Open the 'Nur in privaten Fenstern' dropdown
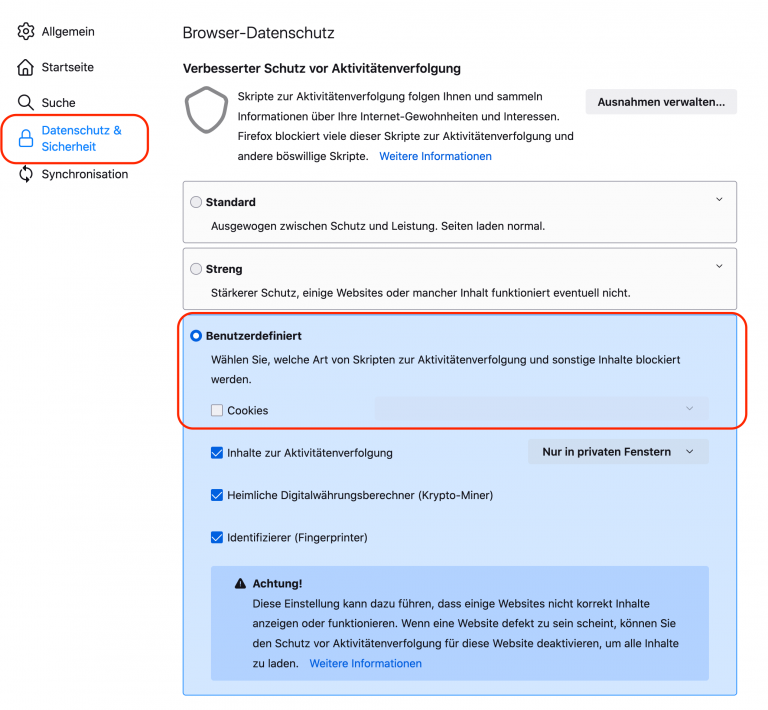The image size is (768, 710). pos(618,452)
